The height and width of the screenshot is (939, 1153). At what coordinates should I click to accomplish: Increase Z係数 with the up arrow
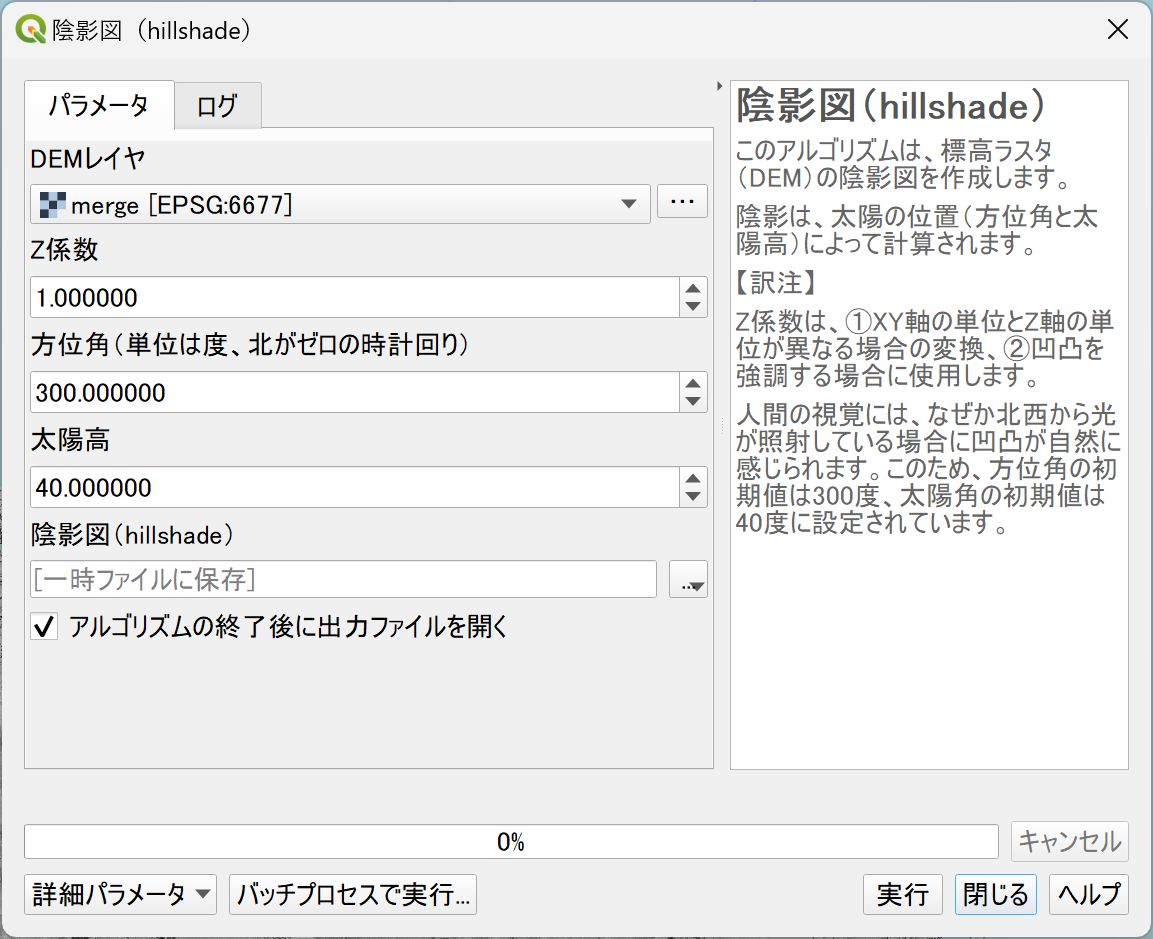click(693, 288)
